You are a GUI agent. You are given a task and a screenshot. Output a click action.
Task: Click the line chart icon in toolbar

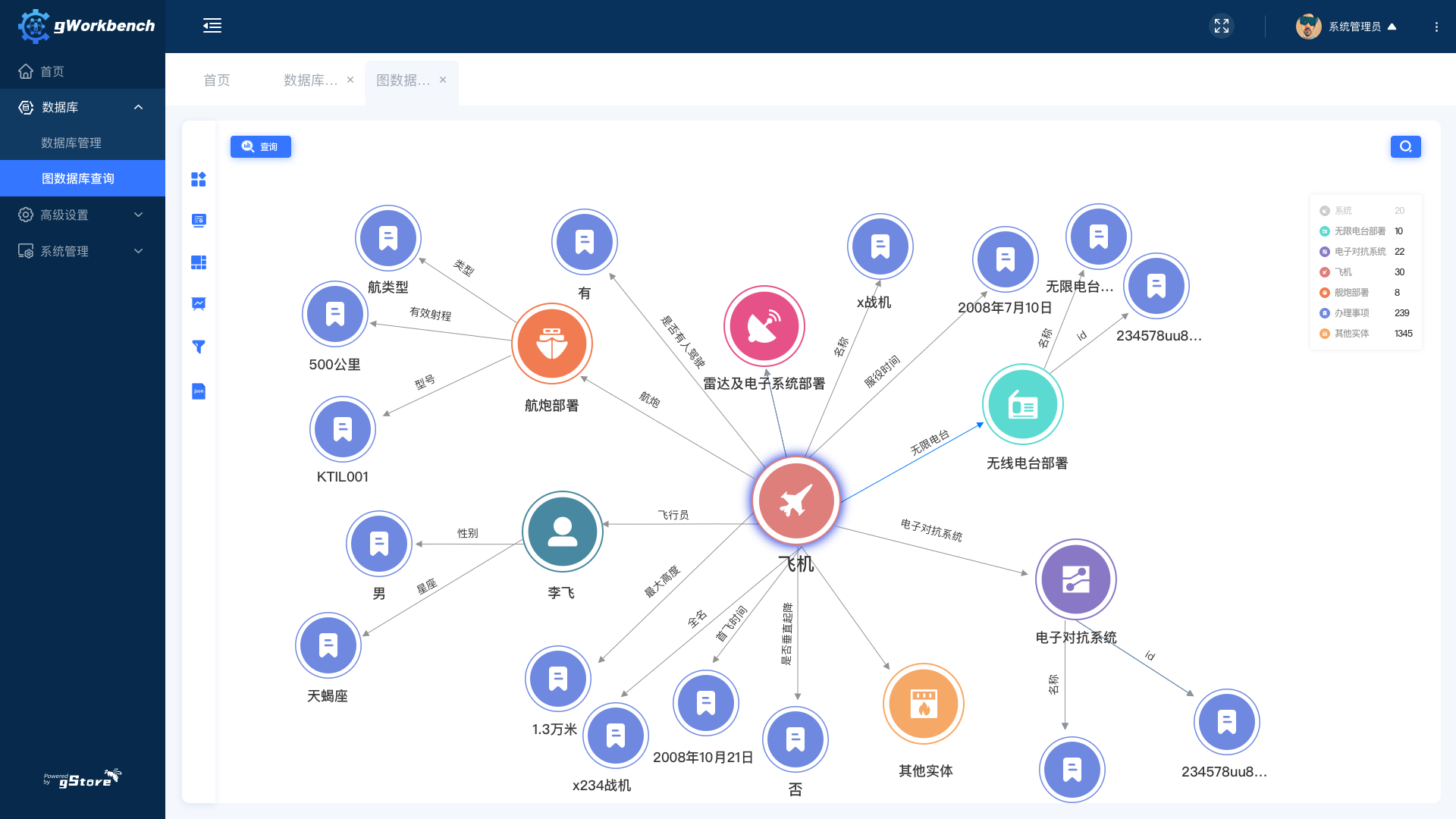[199, 304]
